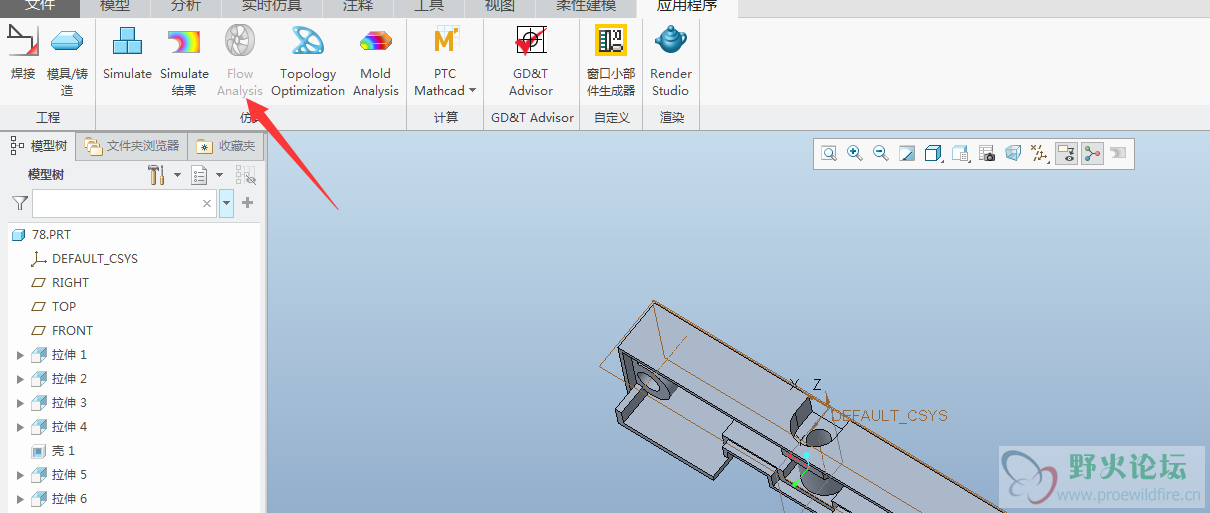The image size is (1210, 513).
Task: Switch to the 收藏夹 tab
Action: [x=226, y=146]
